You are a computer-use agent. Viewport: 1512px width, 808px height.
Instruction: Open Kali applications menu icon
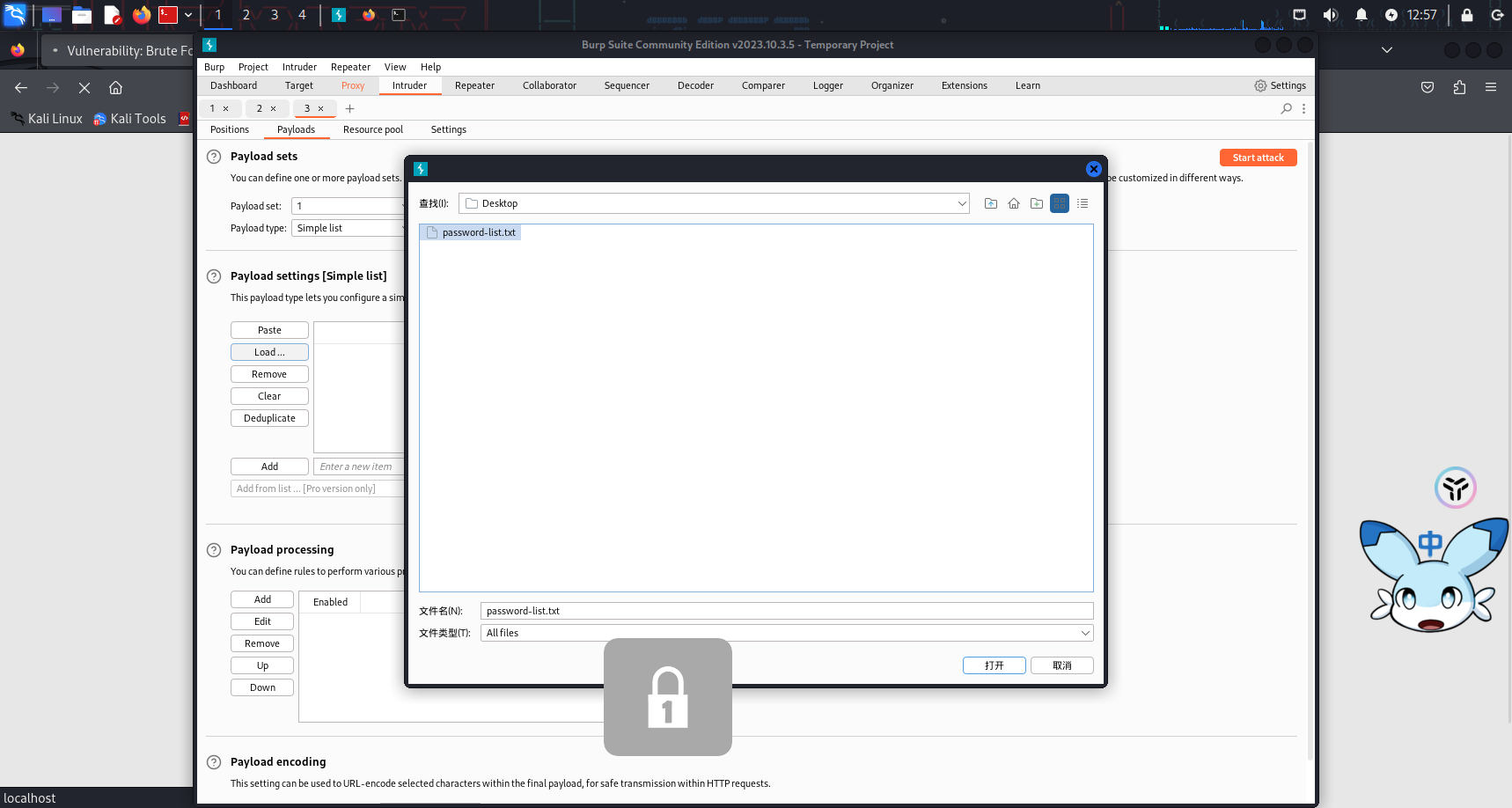(15, 15)
